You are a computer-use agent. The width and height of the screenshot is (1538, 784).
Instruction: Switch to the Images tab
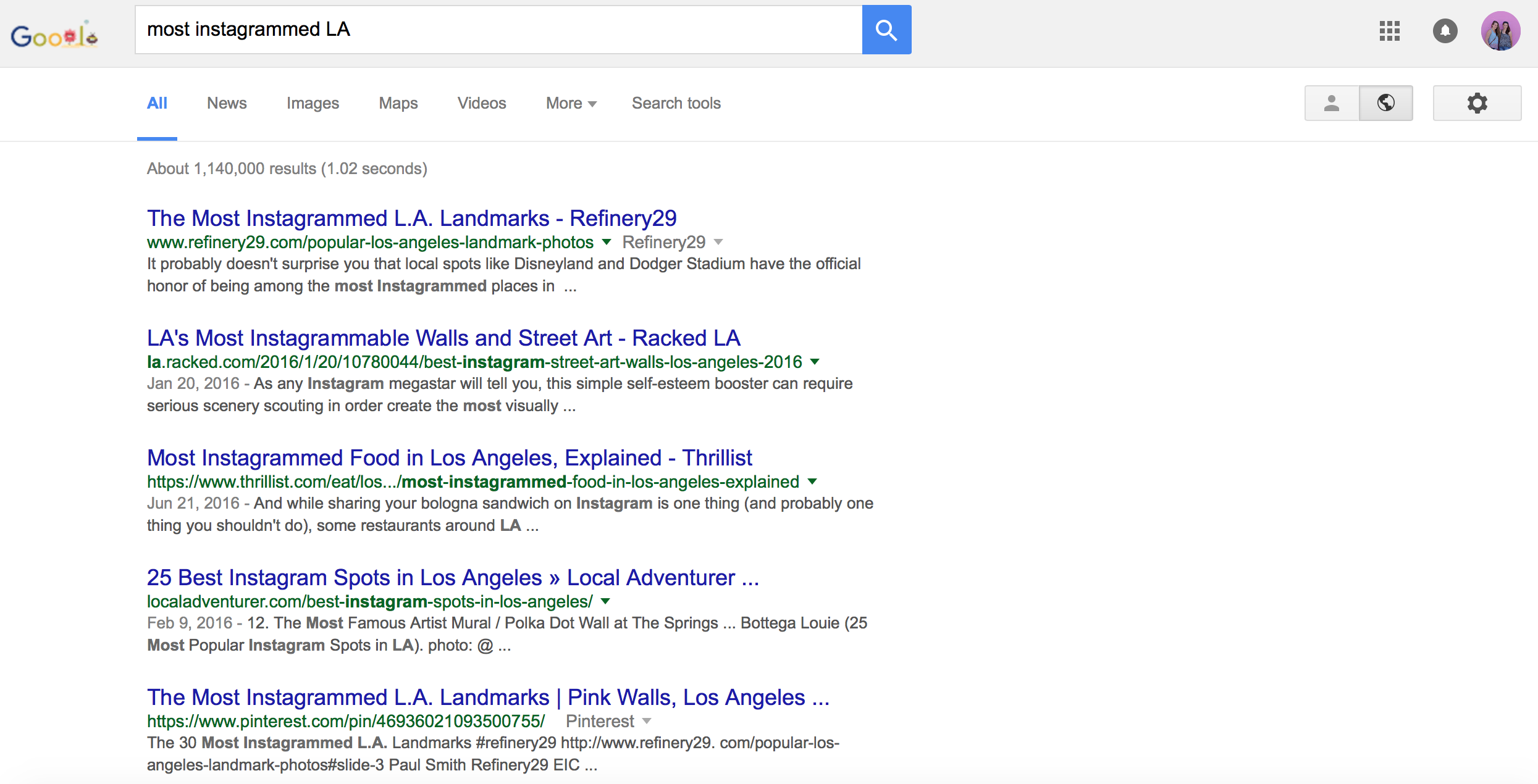pyautogui.click(x=313, y=103)
